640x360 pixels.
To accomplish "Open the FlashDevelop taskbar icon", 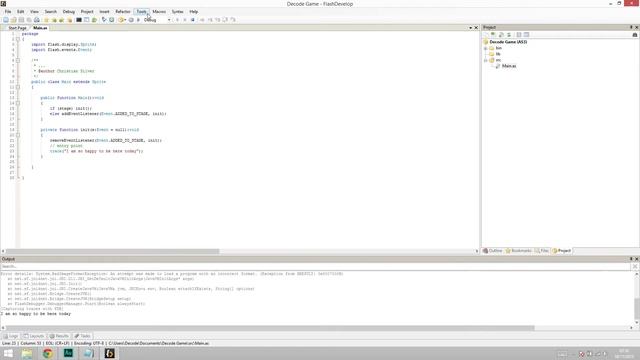I will [x=109, y=353].
